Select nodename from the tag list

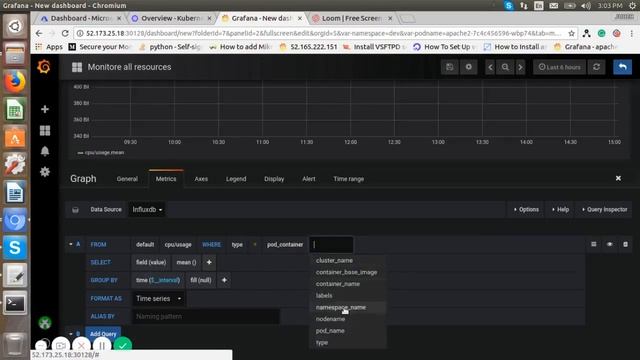(348, 319)
